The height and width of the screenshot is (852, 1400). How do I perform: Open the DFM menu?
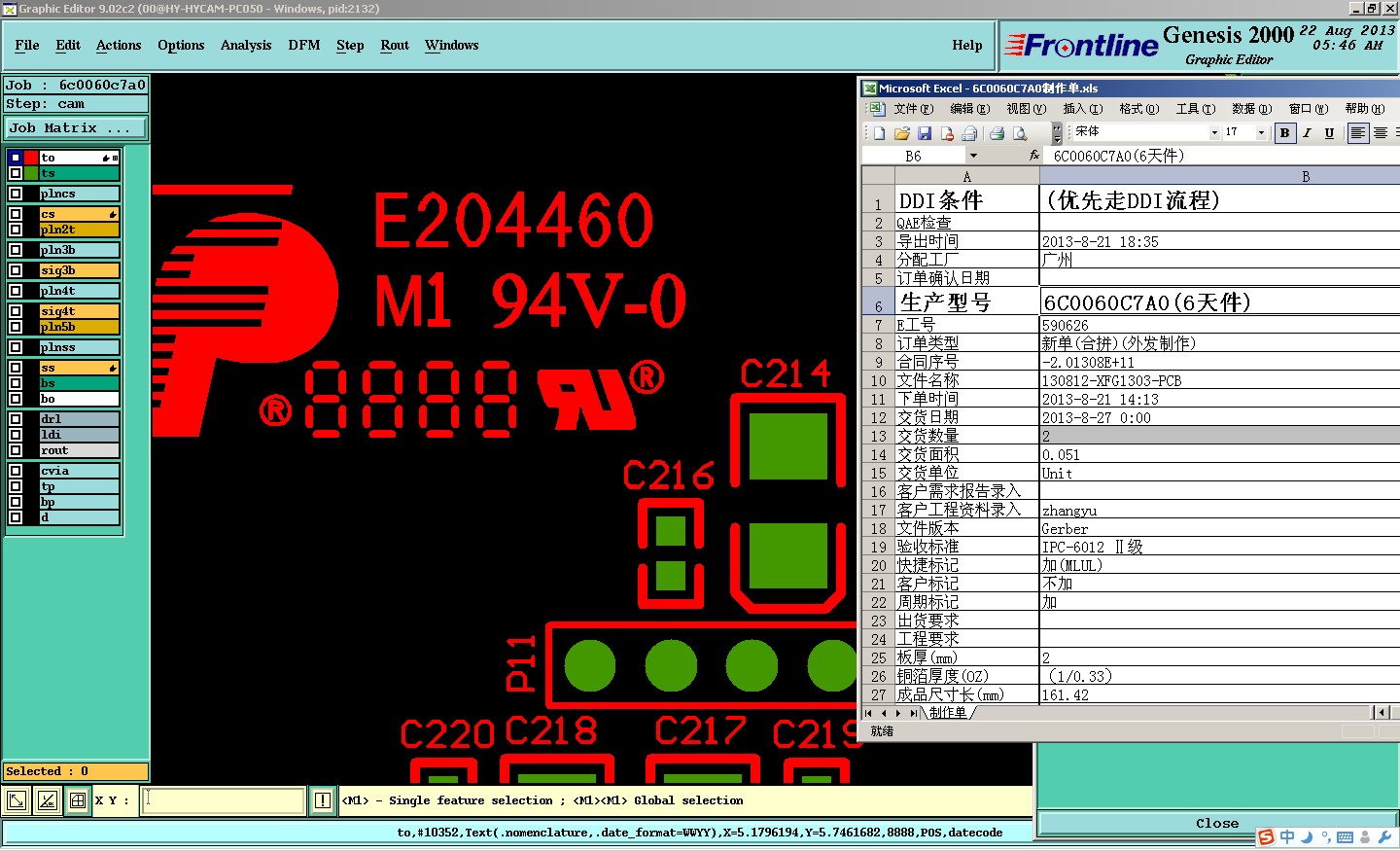click(304, 45)
